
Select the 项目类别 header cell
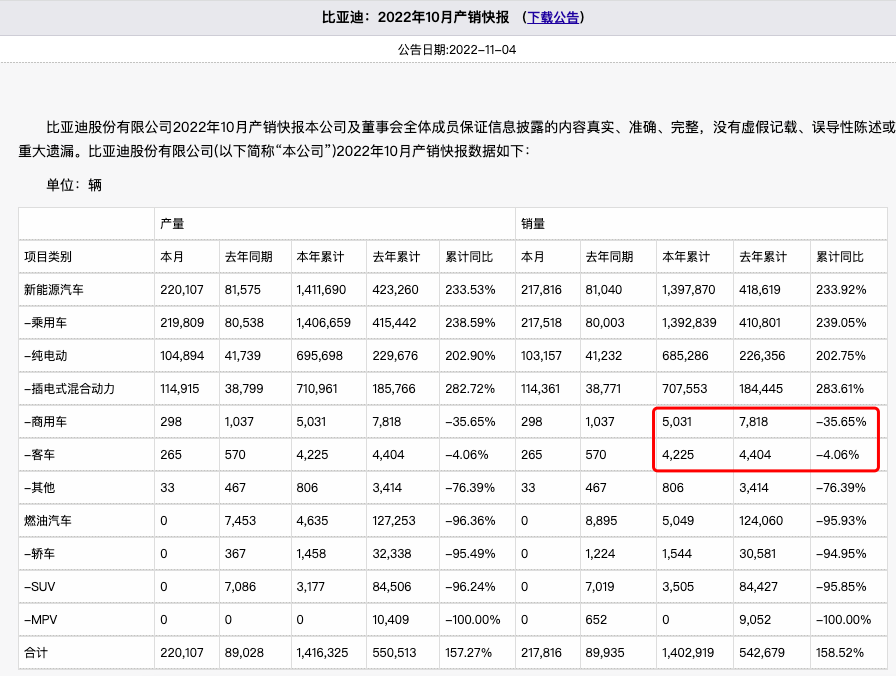click(48, 257)
